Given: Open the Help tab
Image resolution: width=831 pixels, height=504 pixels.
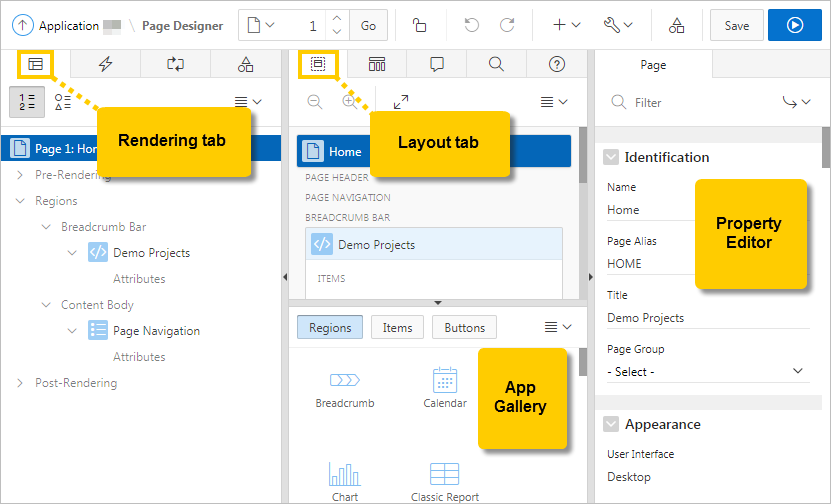Looking at the screenshot, I should pos(556,65).
